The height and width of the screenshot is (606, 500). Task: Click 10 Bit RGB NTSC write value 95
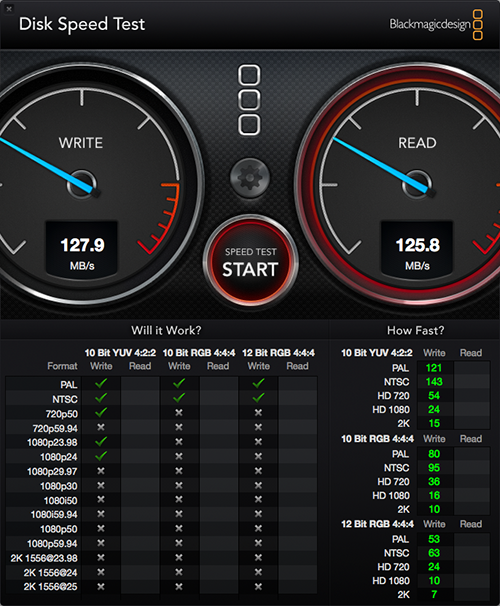[x=434, y=468]
